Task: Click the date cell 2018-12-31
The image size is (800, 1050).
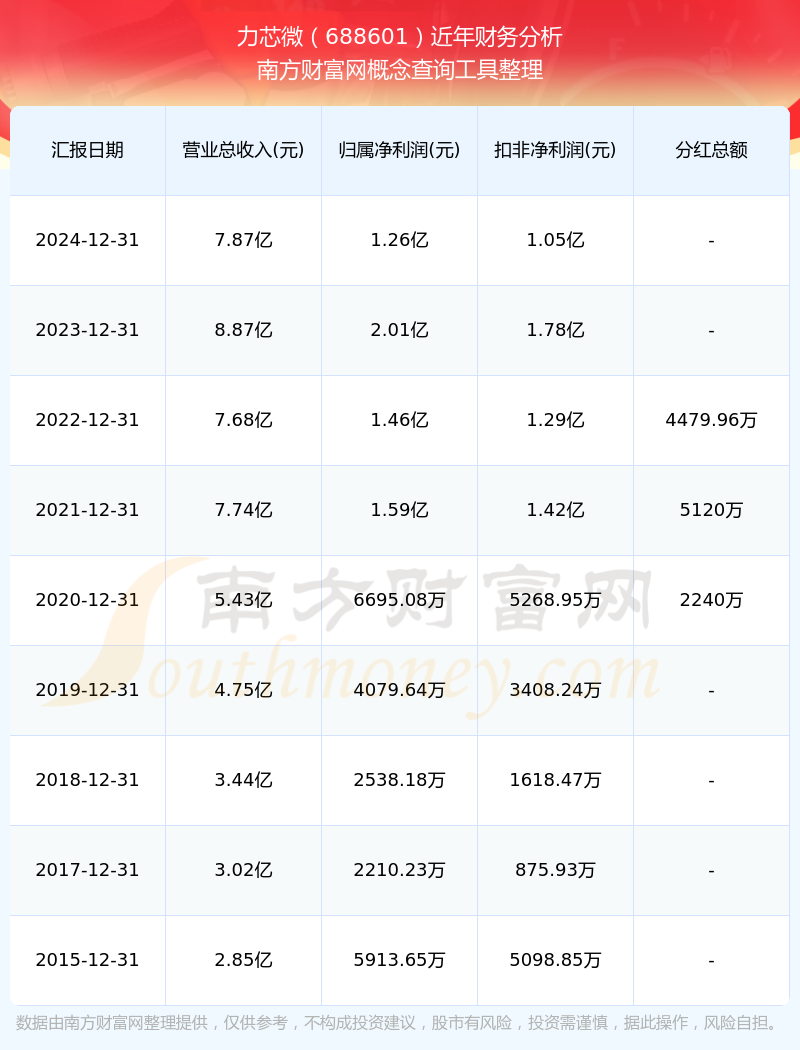Action: pos(88,780)
